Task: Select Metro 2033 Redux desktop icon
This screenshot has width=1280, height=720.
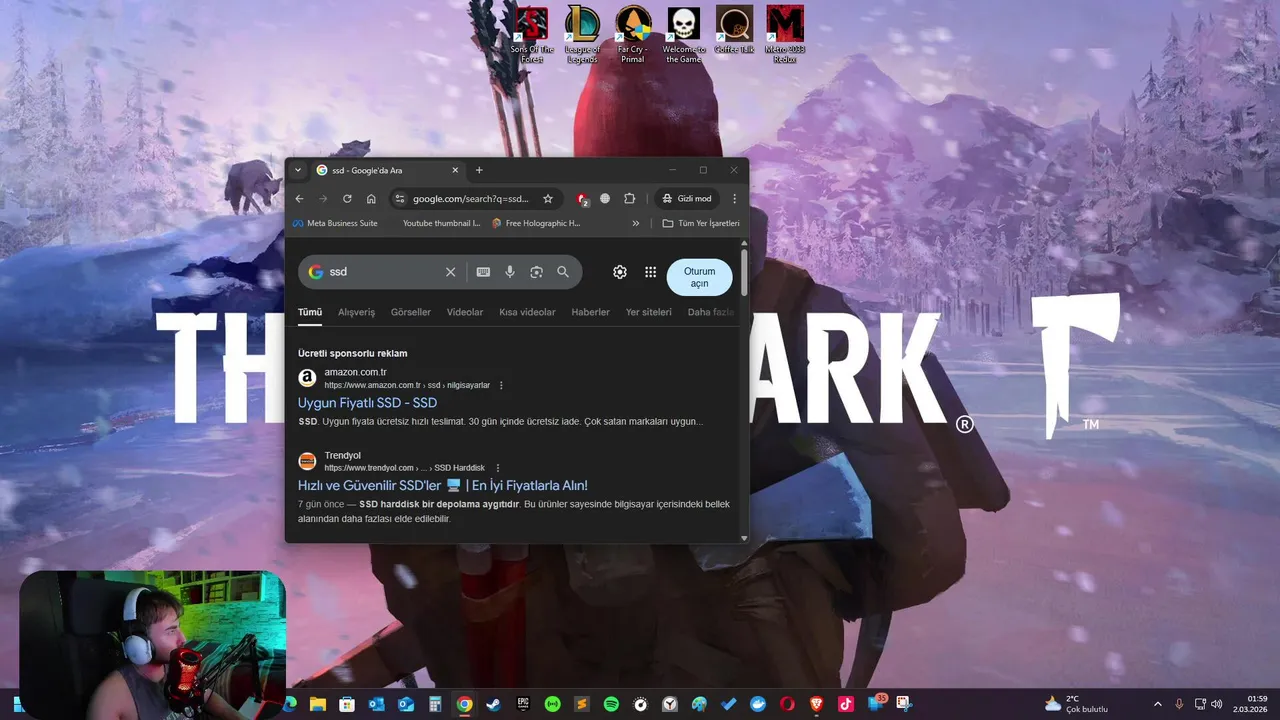Action: 785,35
